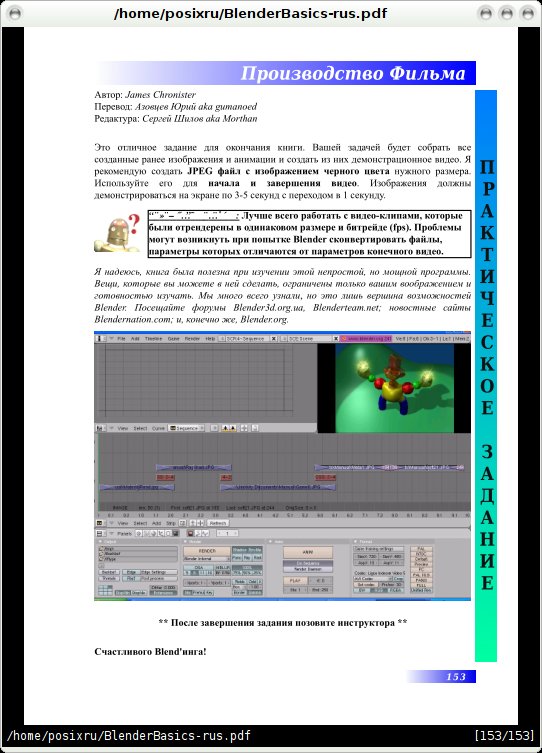This screenshot has height=753, width=542.
Task: Open the Help menu in Blender header
Action: pyautogui.click(x=210, y=339)
